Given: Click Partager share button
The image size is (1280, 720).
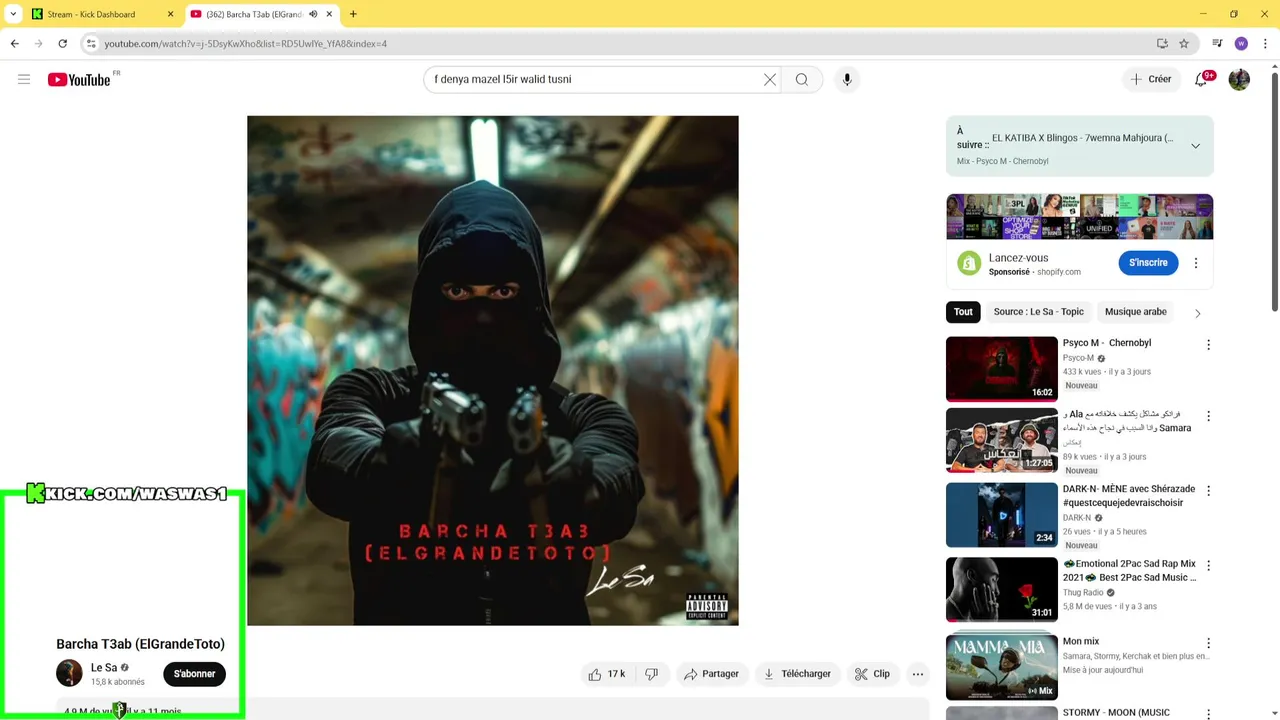Looking at the screenshot, I should click(x=710, y=674).
